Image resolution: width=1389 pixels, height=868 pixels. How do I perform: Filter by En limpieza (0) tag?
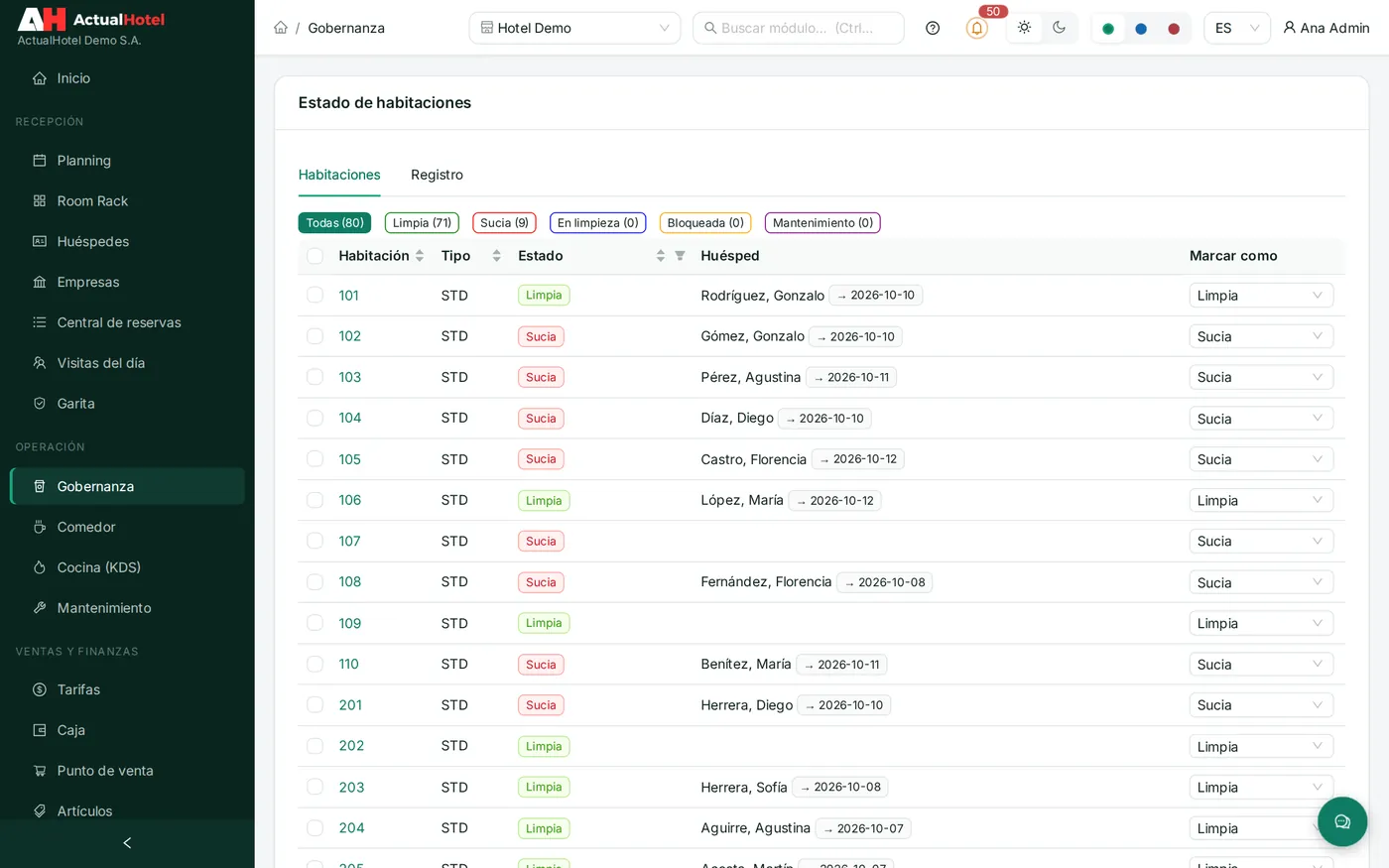597,223
